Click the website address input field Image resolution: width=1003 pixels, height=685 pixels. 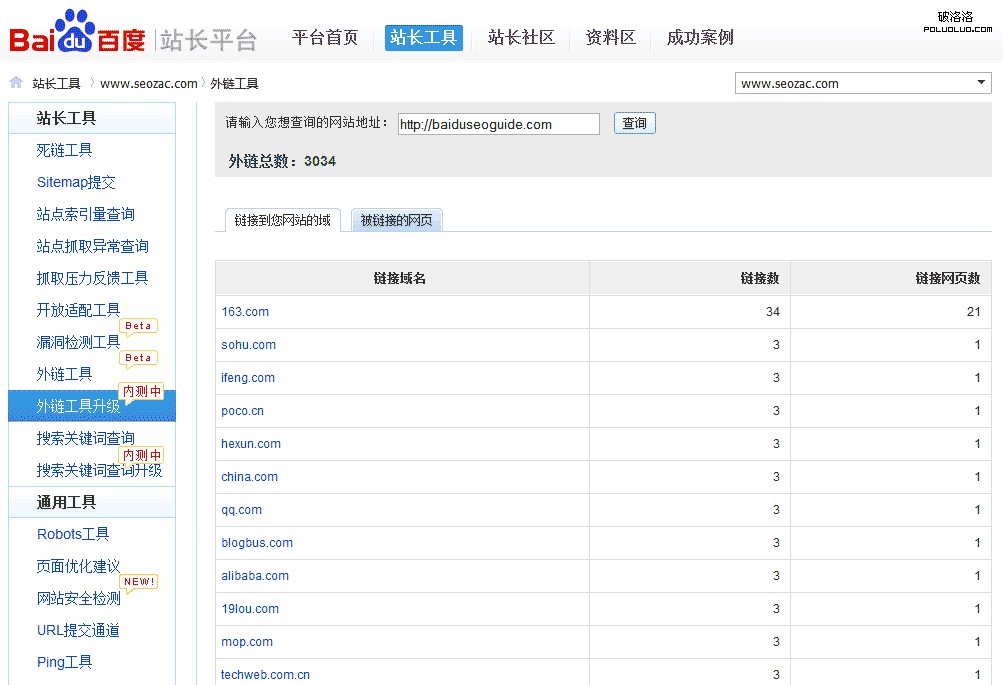pyautogui.click(x=498, y=124)
